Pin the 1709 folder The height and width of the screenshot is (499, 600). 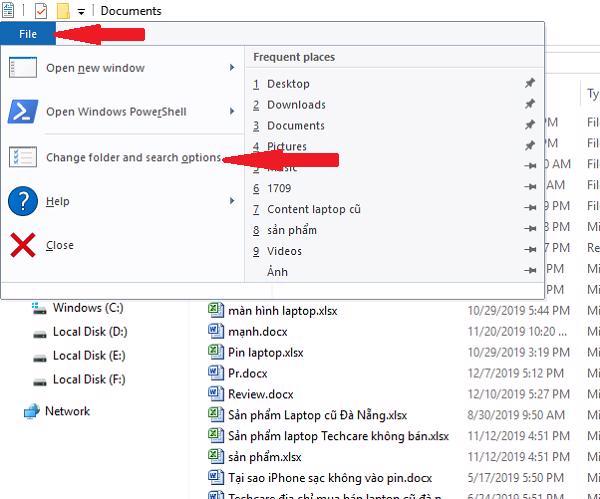click(530, 187)
